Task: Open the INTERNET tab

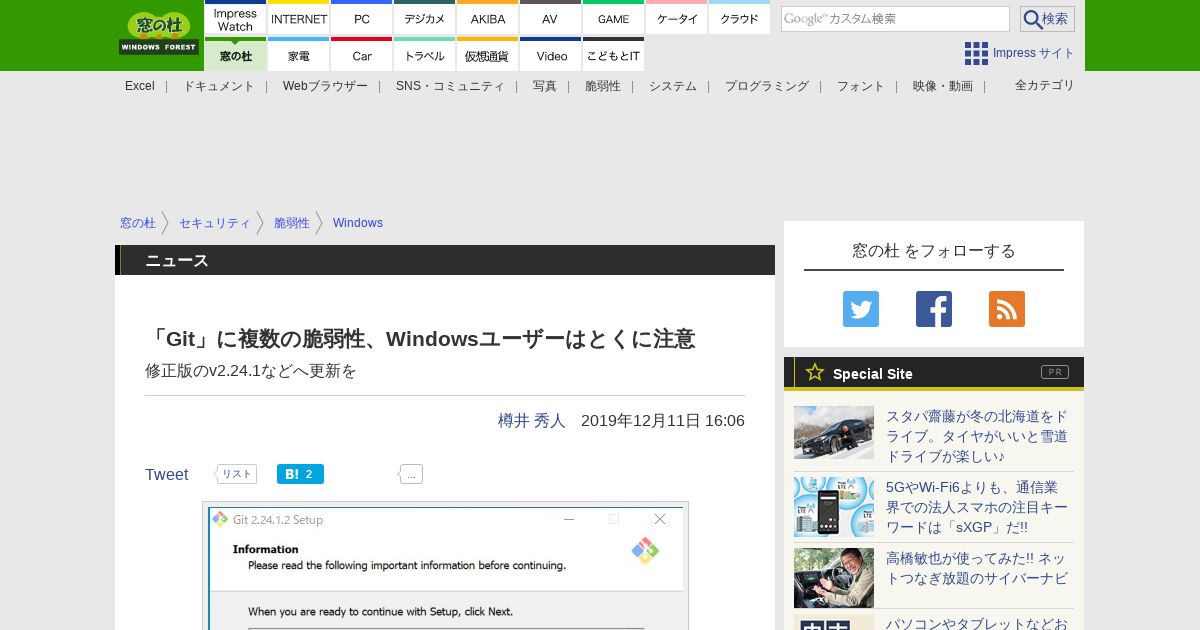Action: [x=299, y=19]
